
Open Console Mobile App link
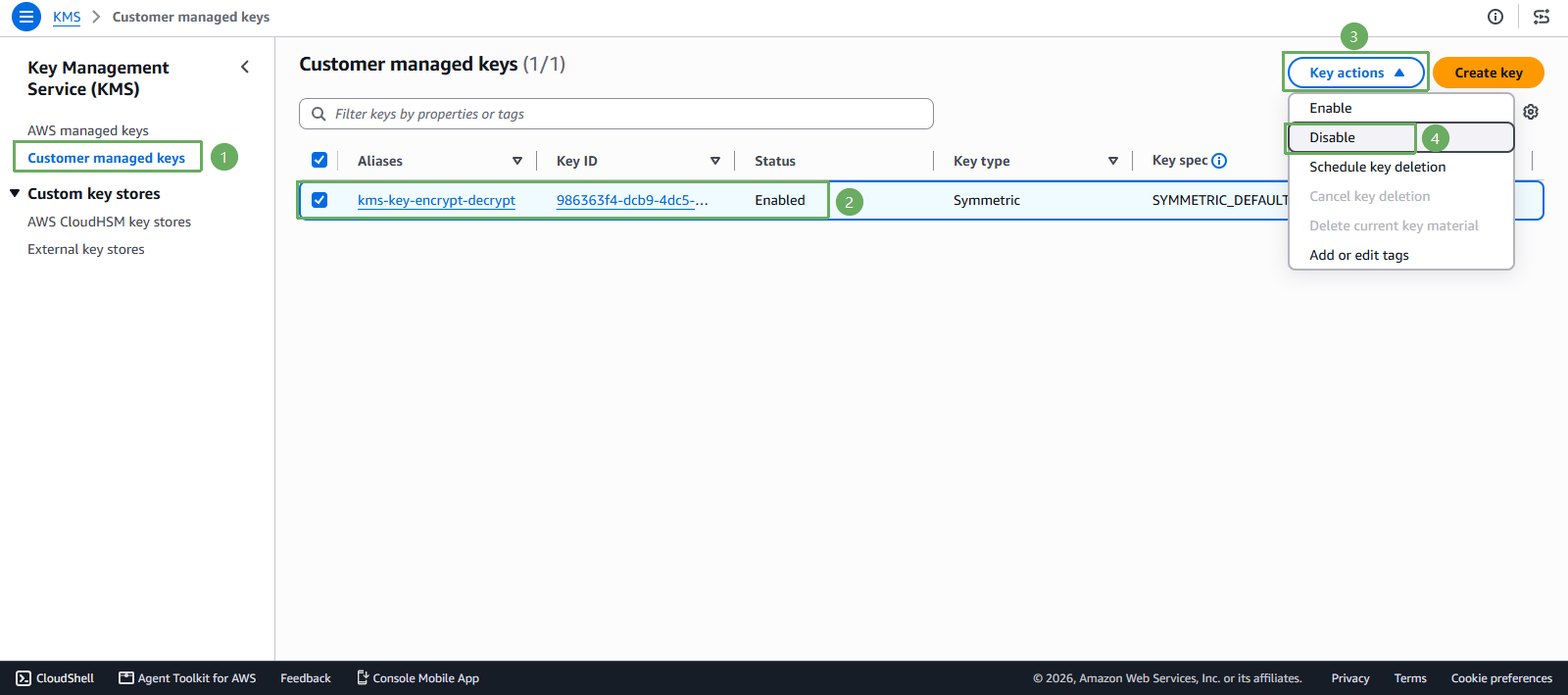click(417, 678)
